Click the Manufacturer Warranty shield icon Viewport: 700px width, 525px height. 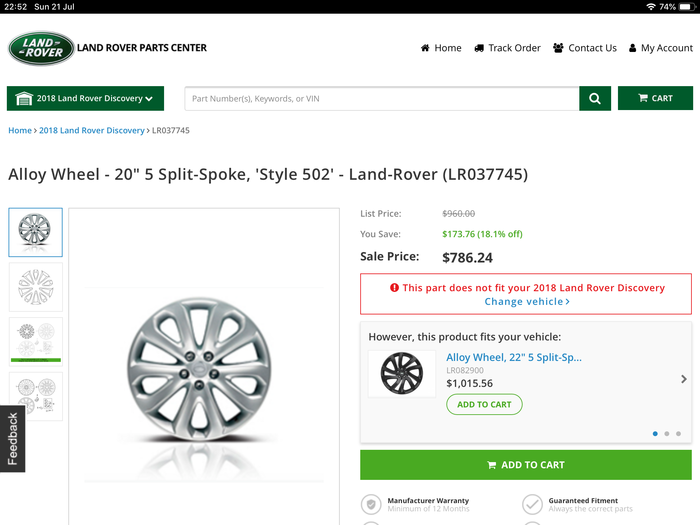[371, 504]
